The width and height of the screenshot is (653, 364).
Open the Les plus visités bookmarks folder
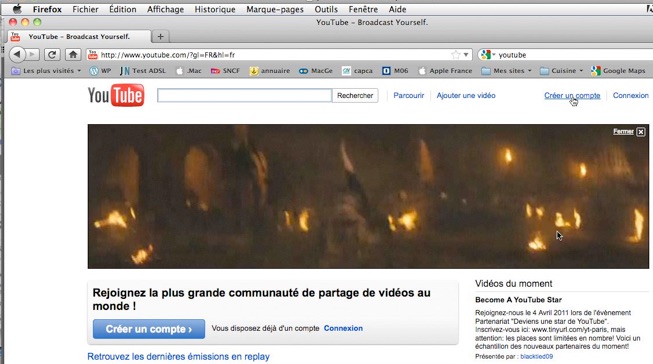pyautogui.click(x=46, y=71)
